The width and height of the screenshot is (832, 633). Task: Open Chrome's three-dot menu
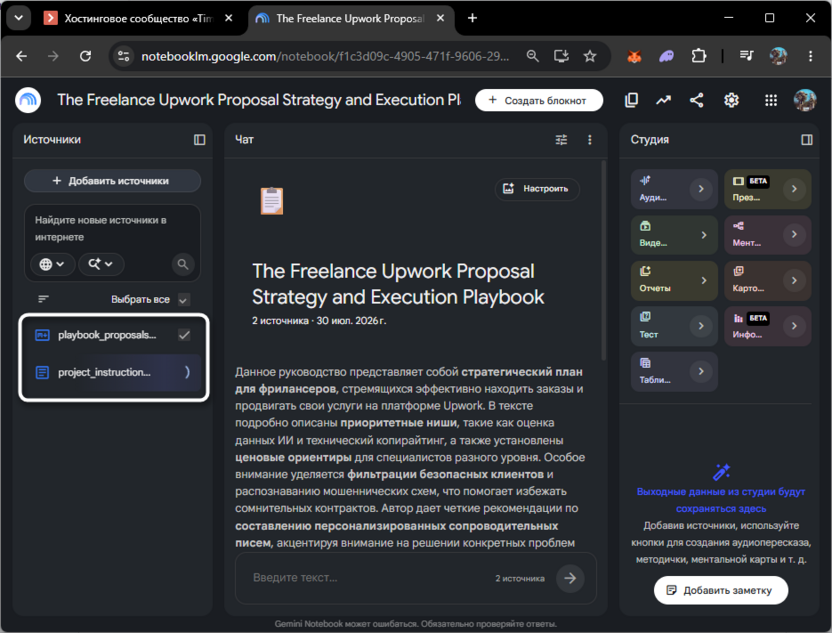[810, 56]
